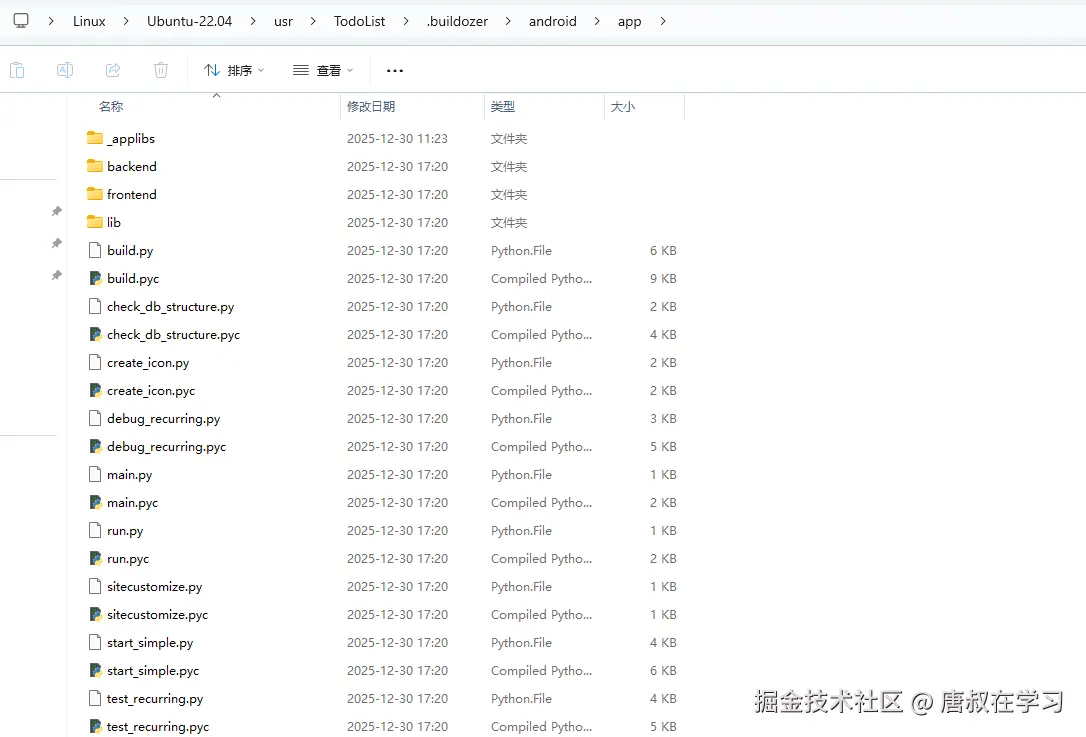Click the 4 KB size of check_db_structure.pyc
The image size is (1086, 737).
[x=663, y=335]
